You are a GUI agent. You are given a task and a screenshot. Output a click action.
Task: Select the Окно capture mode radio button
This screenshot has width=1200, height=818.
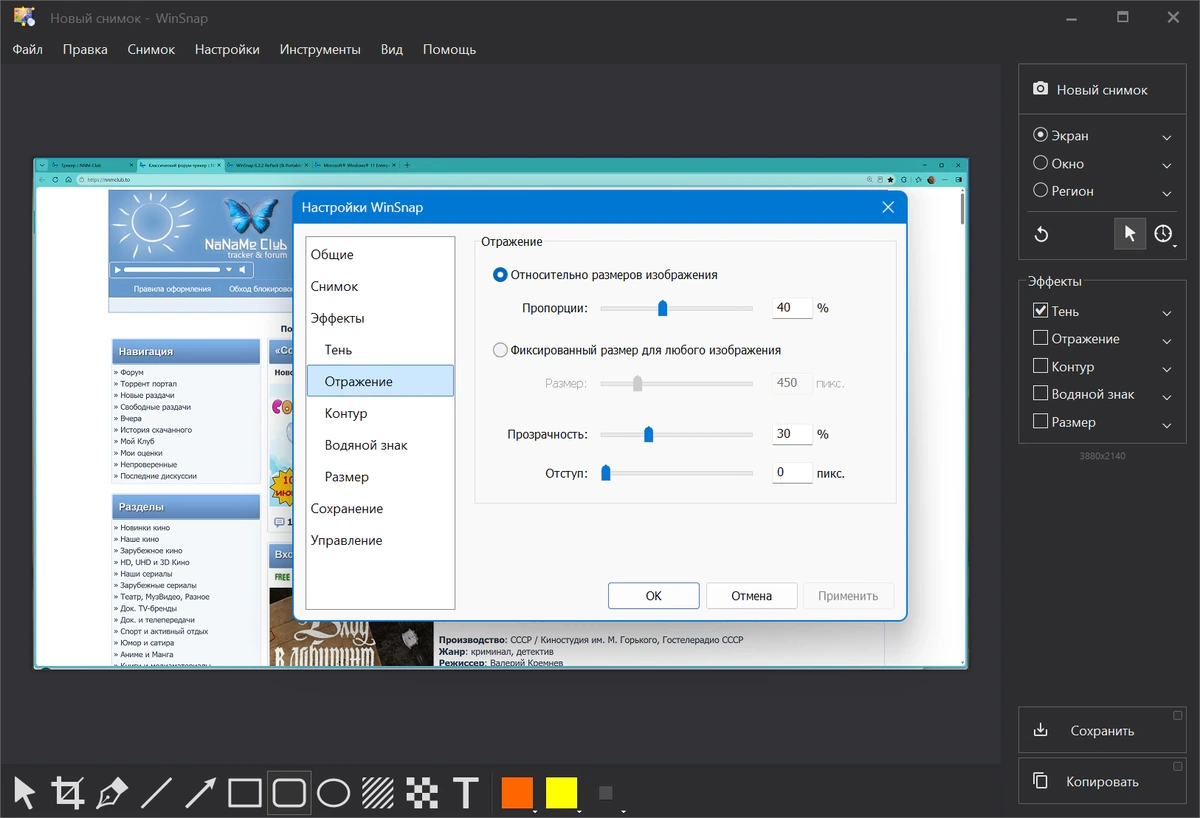1041,163
